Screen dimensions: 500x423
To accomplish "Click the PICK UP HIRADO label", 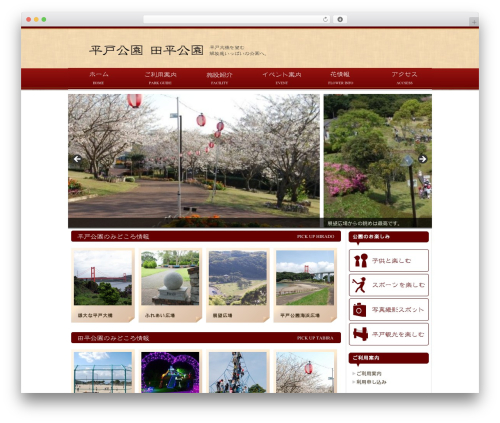I will point(315,236).
